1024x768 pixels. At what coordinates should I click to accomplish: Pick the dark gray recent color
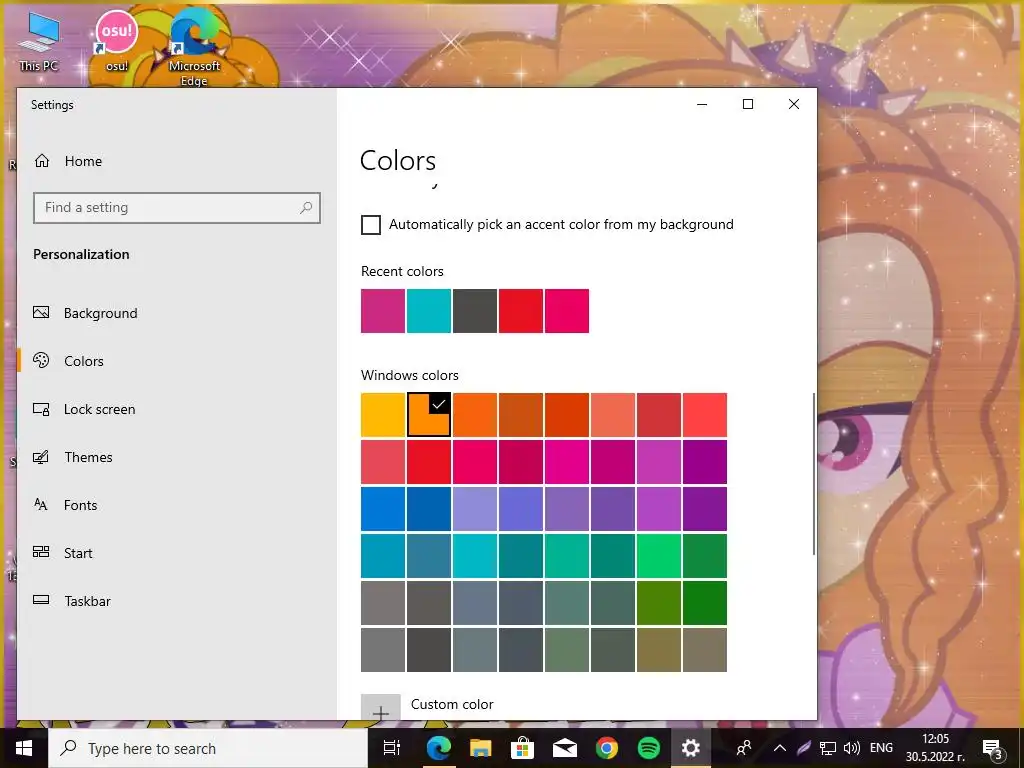(475, 311)
